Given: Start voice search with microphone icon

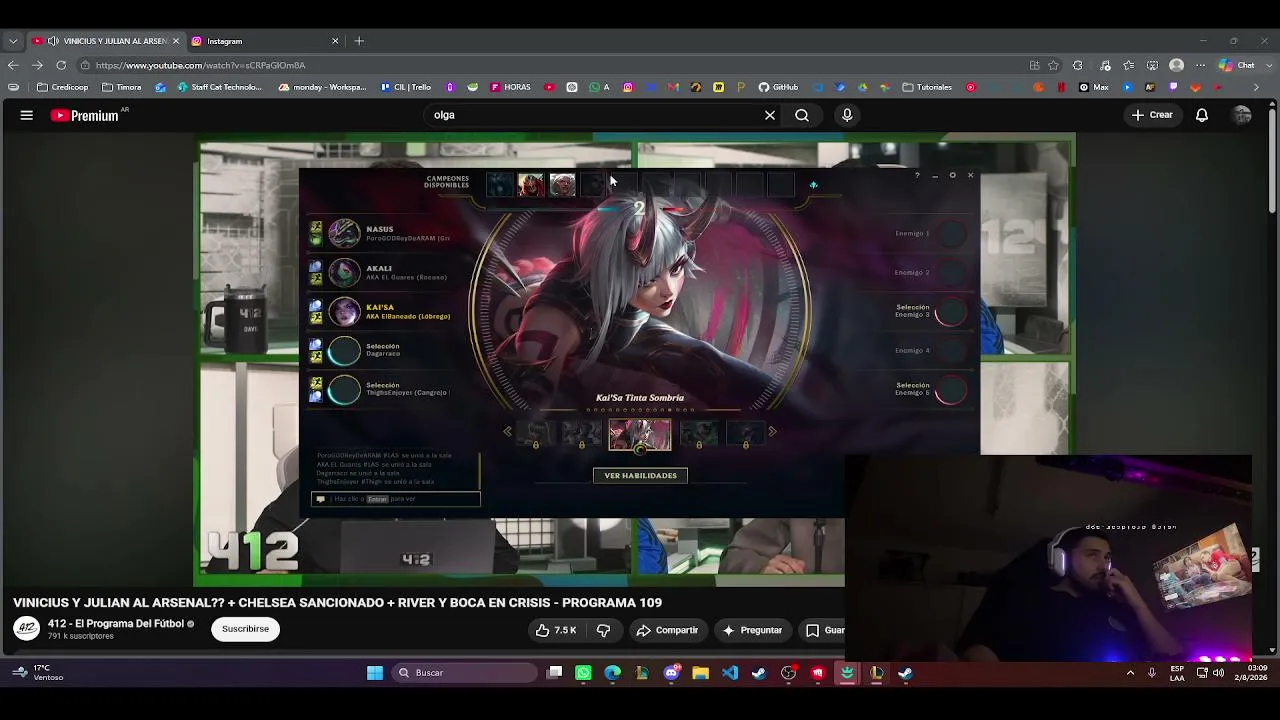Looking at the screenshot, I should (x=847, y=115).
